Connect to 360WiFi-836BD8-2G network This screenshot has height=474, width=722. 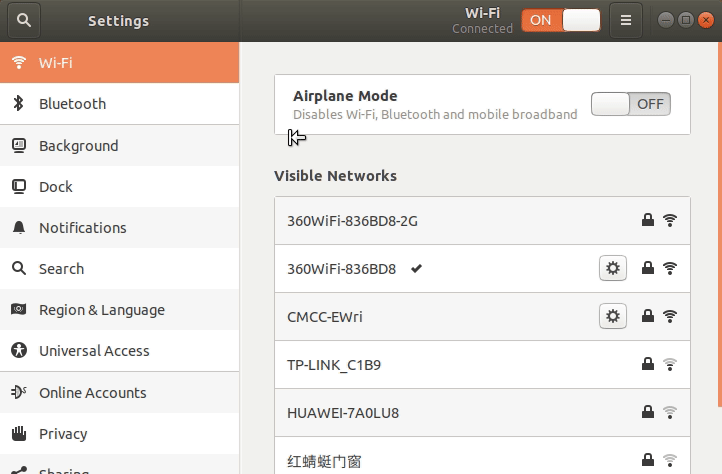click(x=482, y=221)
